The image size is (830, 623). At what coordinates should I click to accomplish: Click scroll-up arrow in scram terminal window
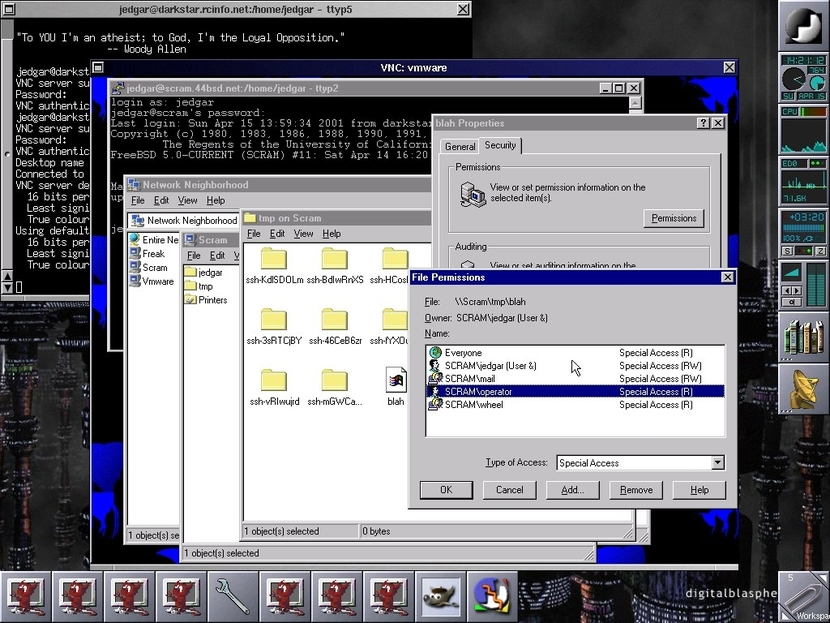[635, 103]
